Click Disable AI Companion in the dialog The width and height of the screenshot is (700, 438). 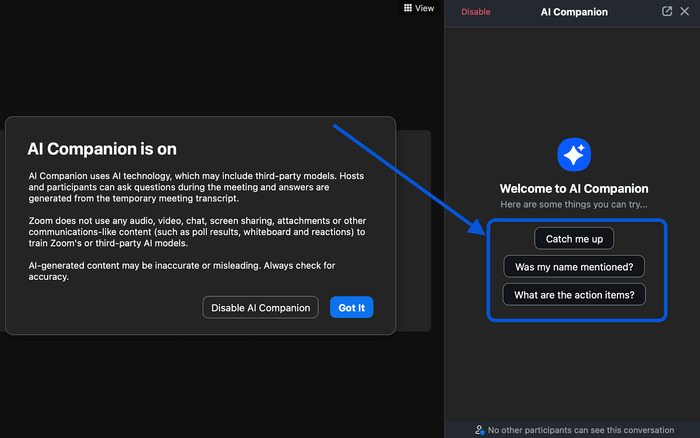(x=260, y=307)
